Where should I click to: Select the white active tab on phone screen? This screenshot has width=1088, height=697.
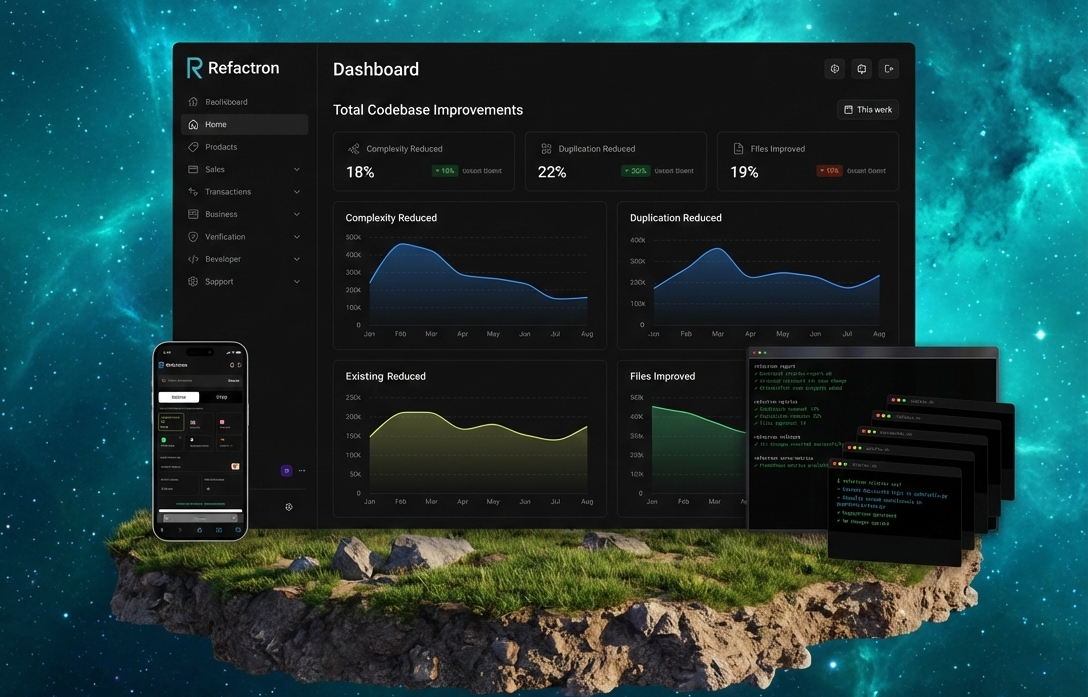pyautogui.click(x=179, y=397)
